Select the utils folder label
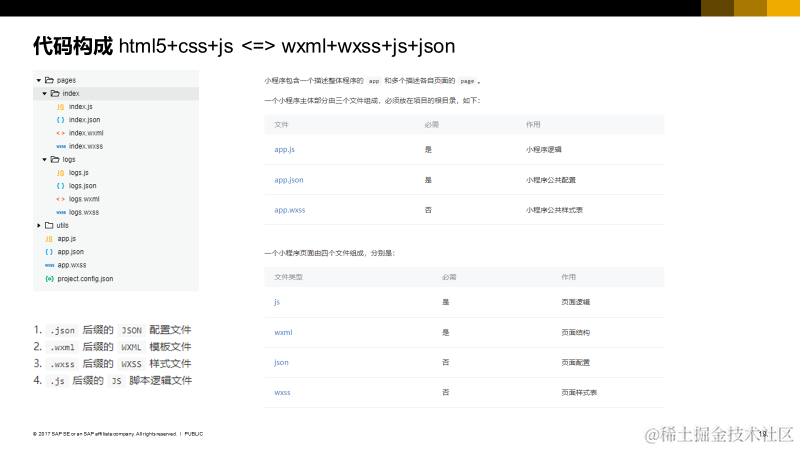 (x=62, y=226)
